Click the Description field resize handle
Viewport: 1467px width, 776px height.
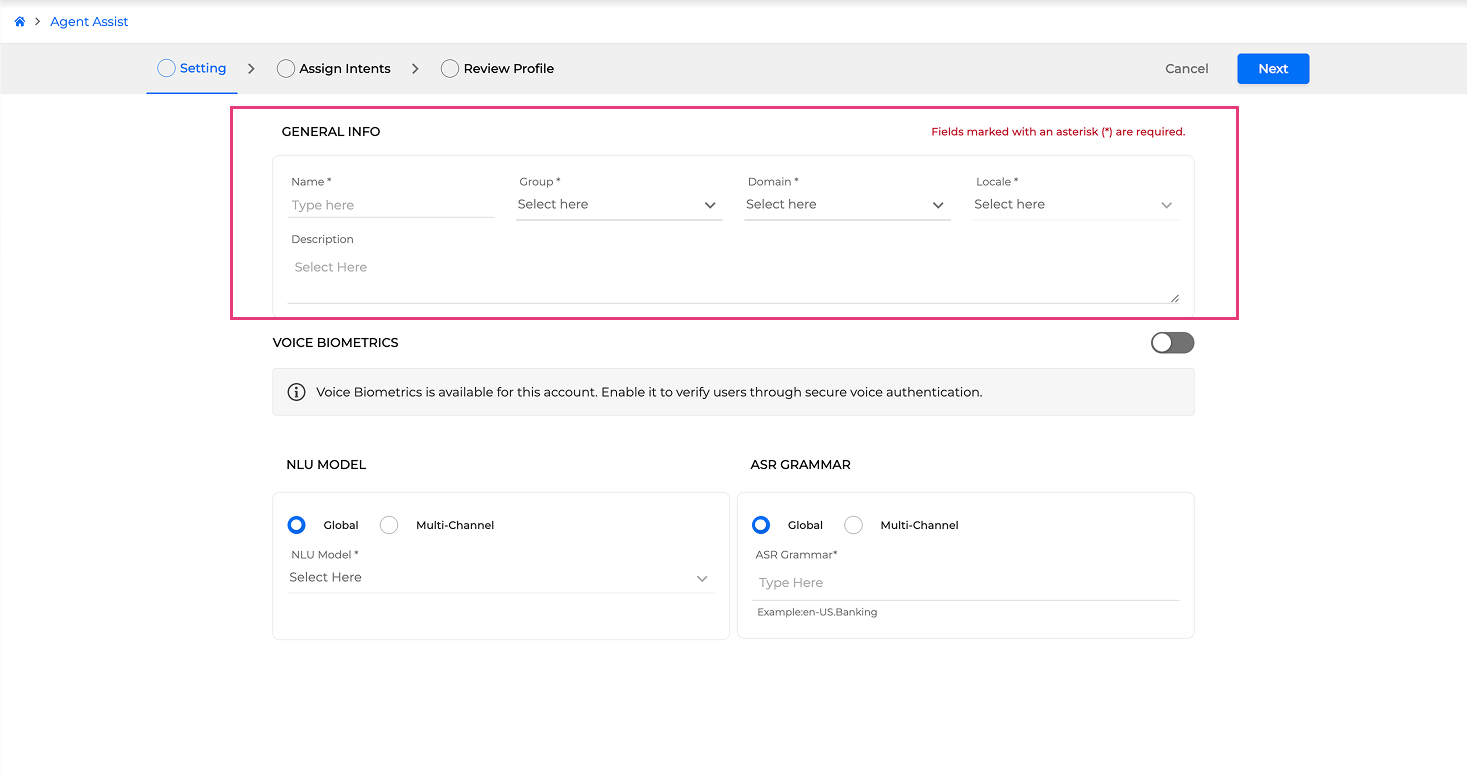coord(1174,298)
